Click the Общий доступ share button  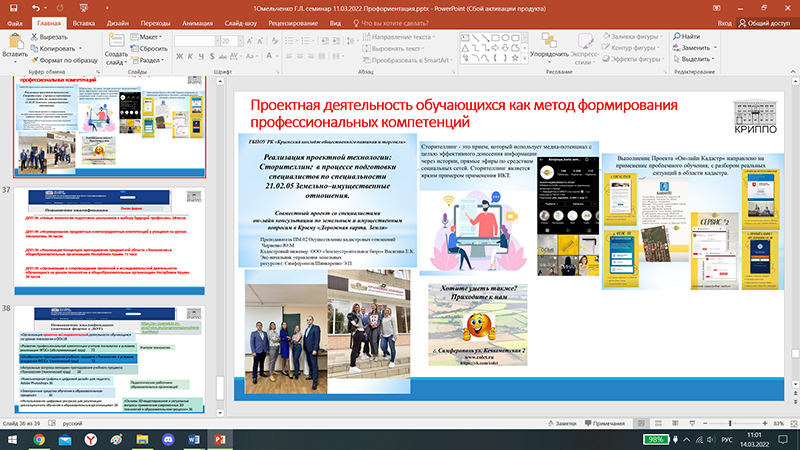[764, 23]
